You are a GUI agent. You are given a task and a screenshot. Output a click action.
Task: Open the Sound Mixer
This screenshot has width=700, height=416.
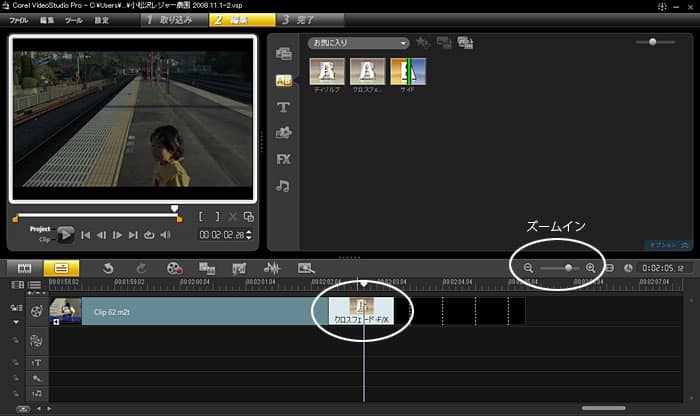271,268
